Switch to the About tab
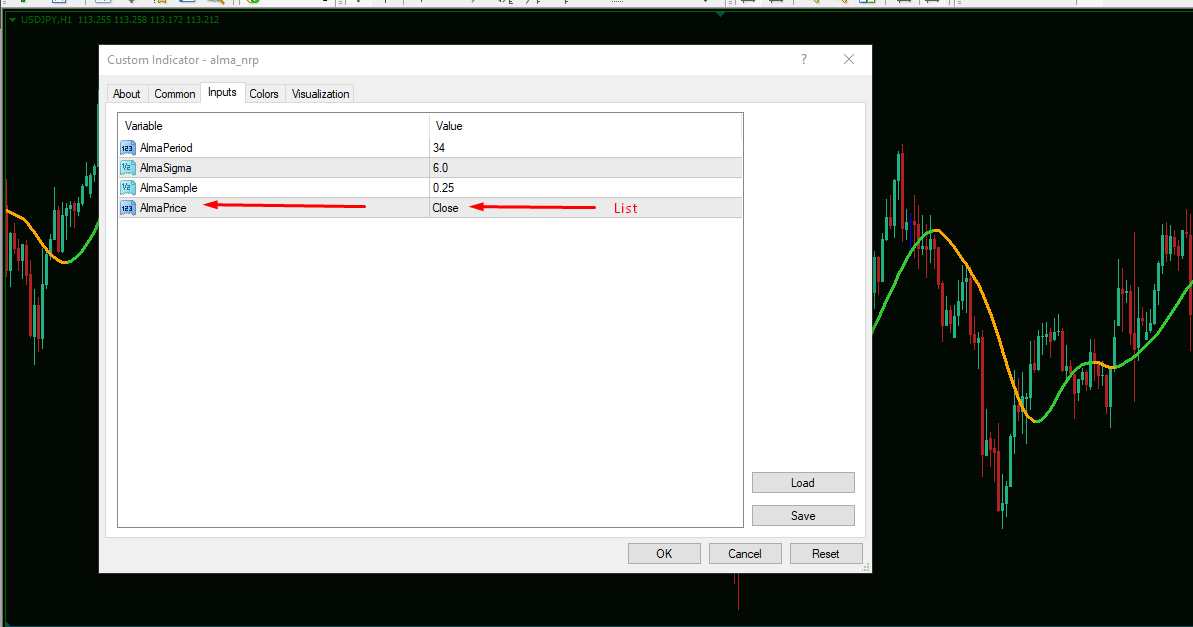The width and height of the screenshot is (1193, 627). coord(126,94)
